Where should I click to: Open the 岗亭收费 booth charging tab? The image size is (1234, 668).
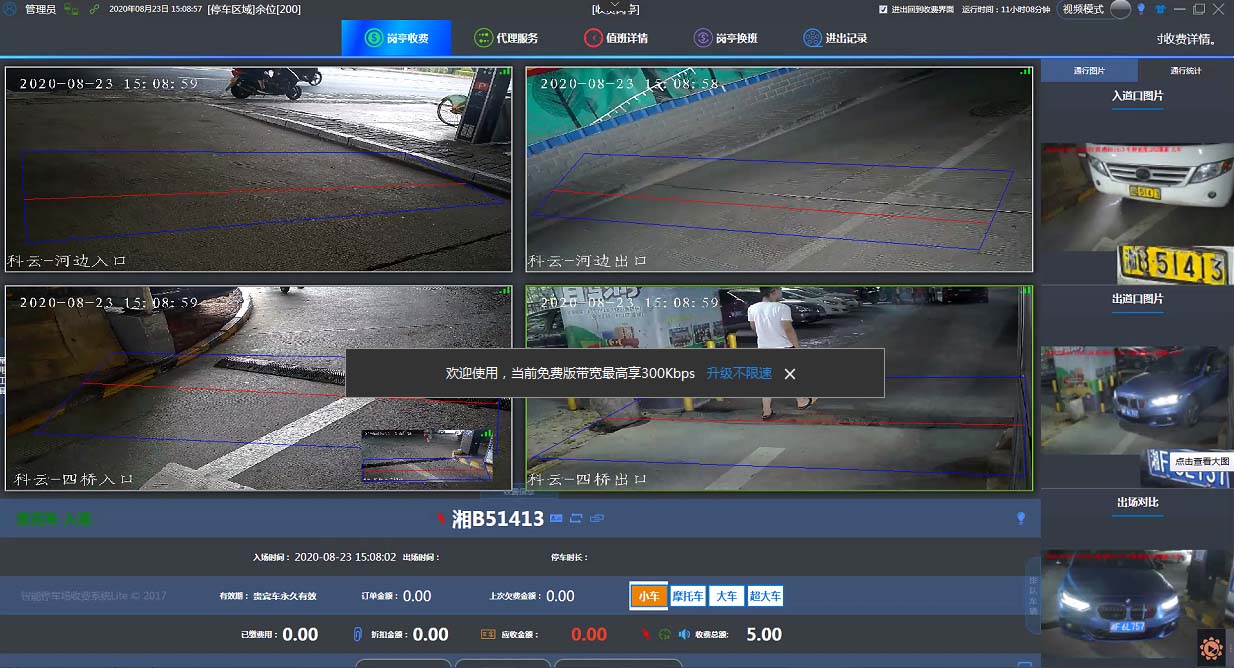tap(396, 38)
